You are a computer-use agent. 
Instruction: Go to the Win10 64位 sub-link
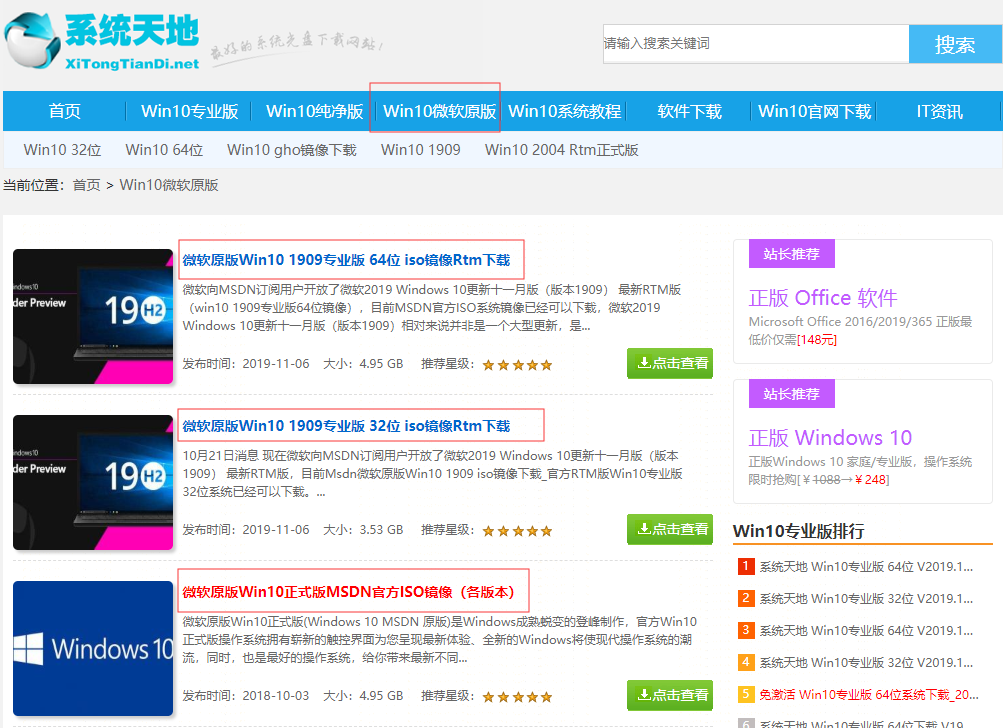coord(164,150)
